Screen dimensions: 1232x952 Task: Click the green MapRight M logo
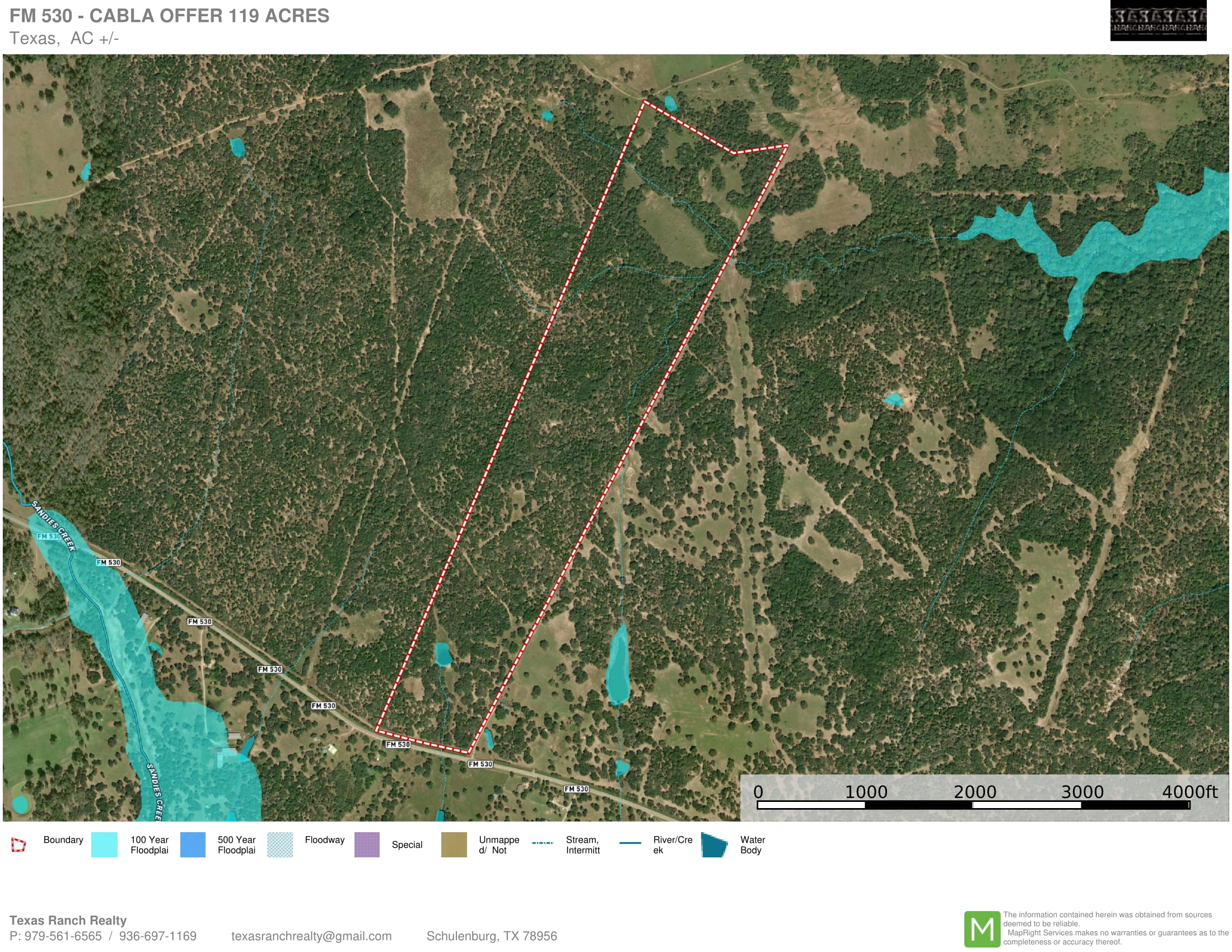click(982, 929)
